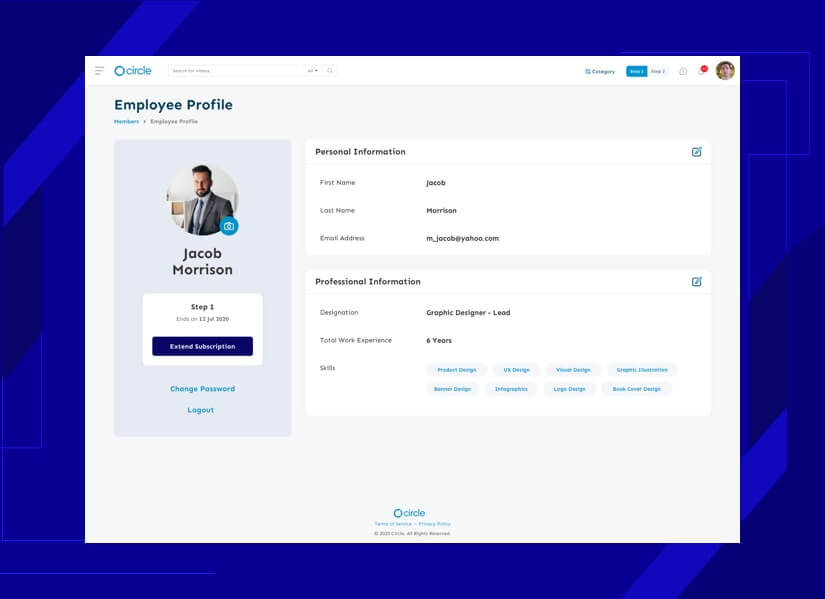825x599 pixels.
Task: Check notifications via the bell icon
Action: (x=703, y=72)
